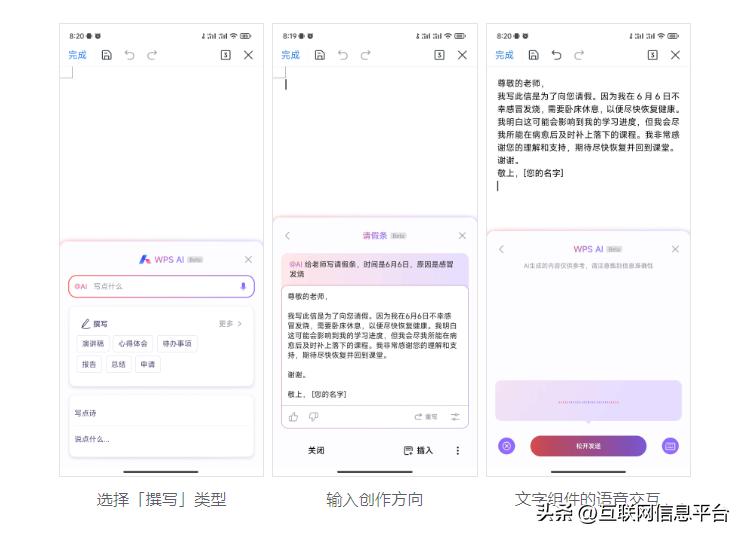
Task: Tap 插入 to insert the note
Action: (x=418, y=451)
